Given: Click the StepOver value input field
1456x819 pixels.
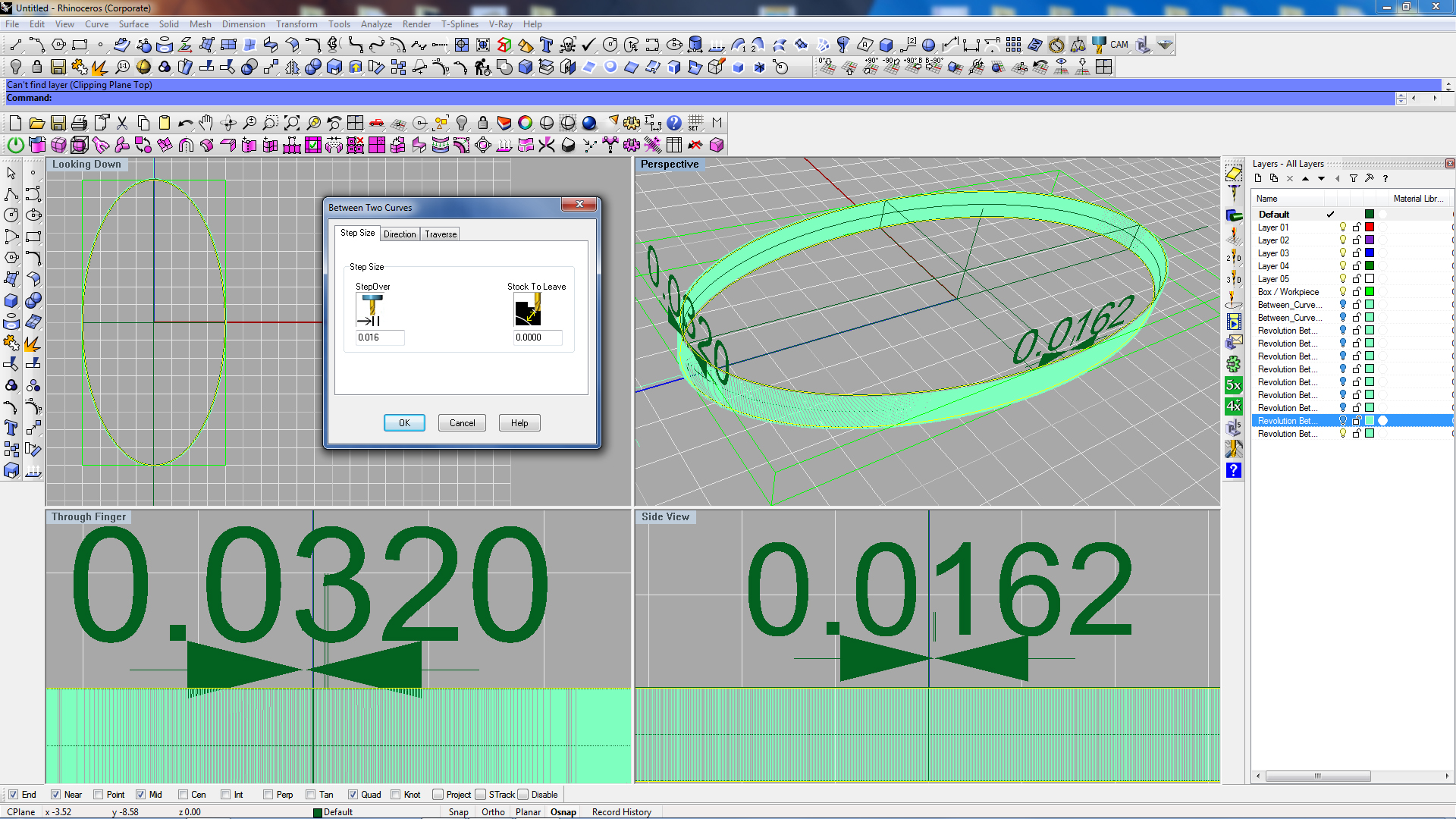Looking at the screenshot, I should point(380,337).
